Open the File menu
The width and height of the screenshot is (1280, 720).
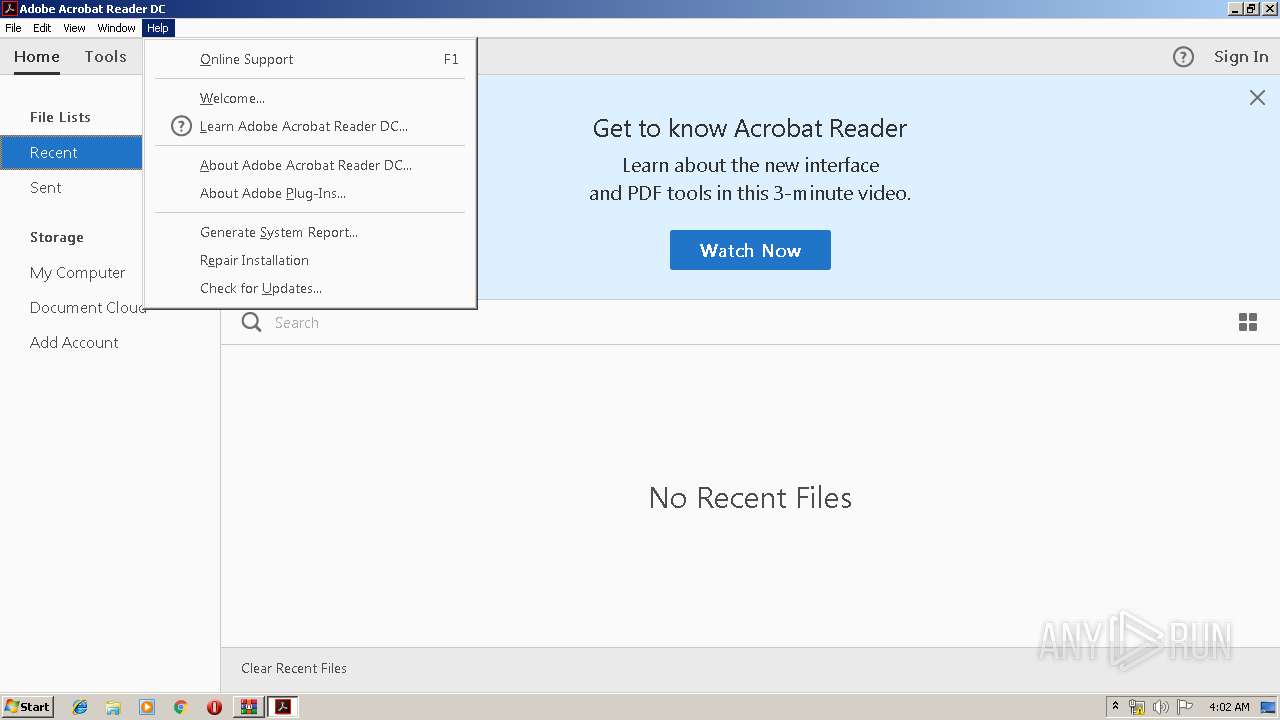13,28
